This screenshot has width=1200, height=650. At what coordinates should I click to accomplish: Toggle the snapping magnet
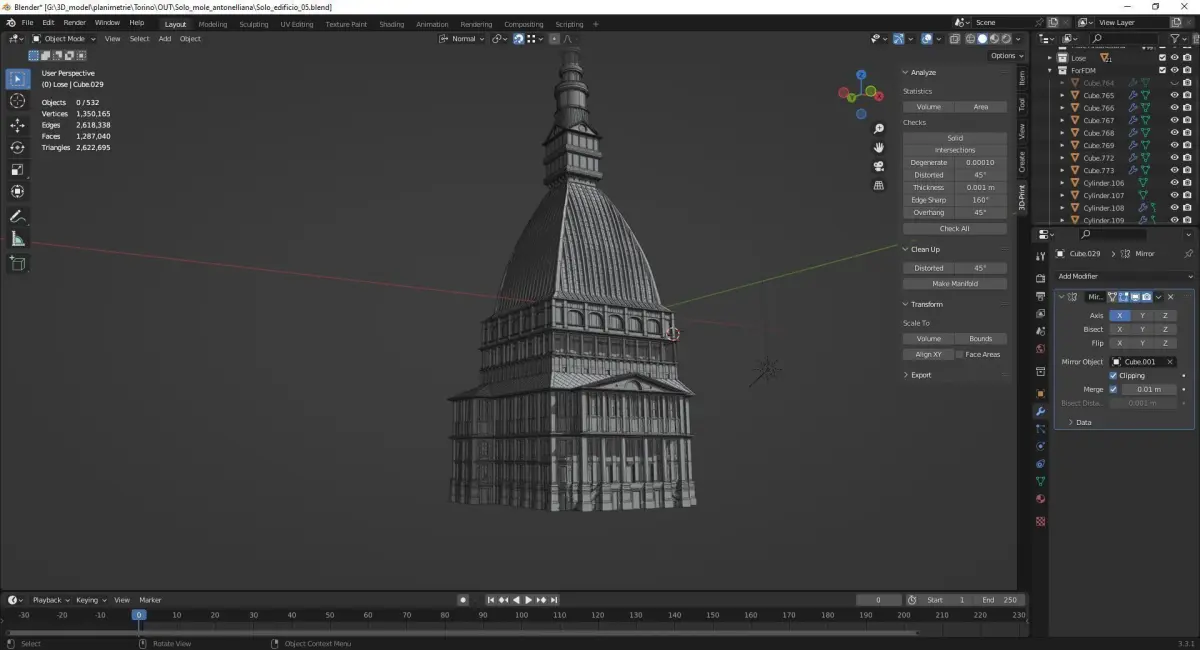tap(518, 39)
